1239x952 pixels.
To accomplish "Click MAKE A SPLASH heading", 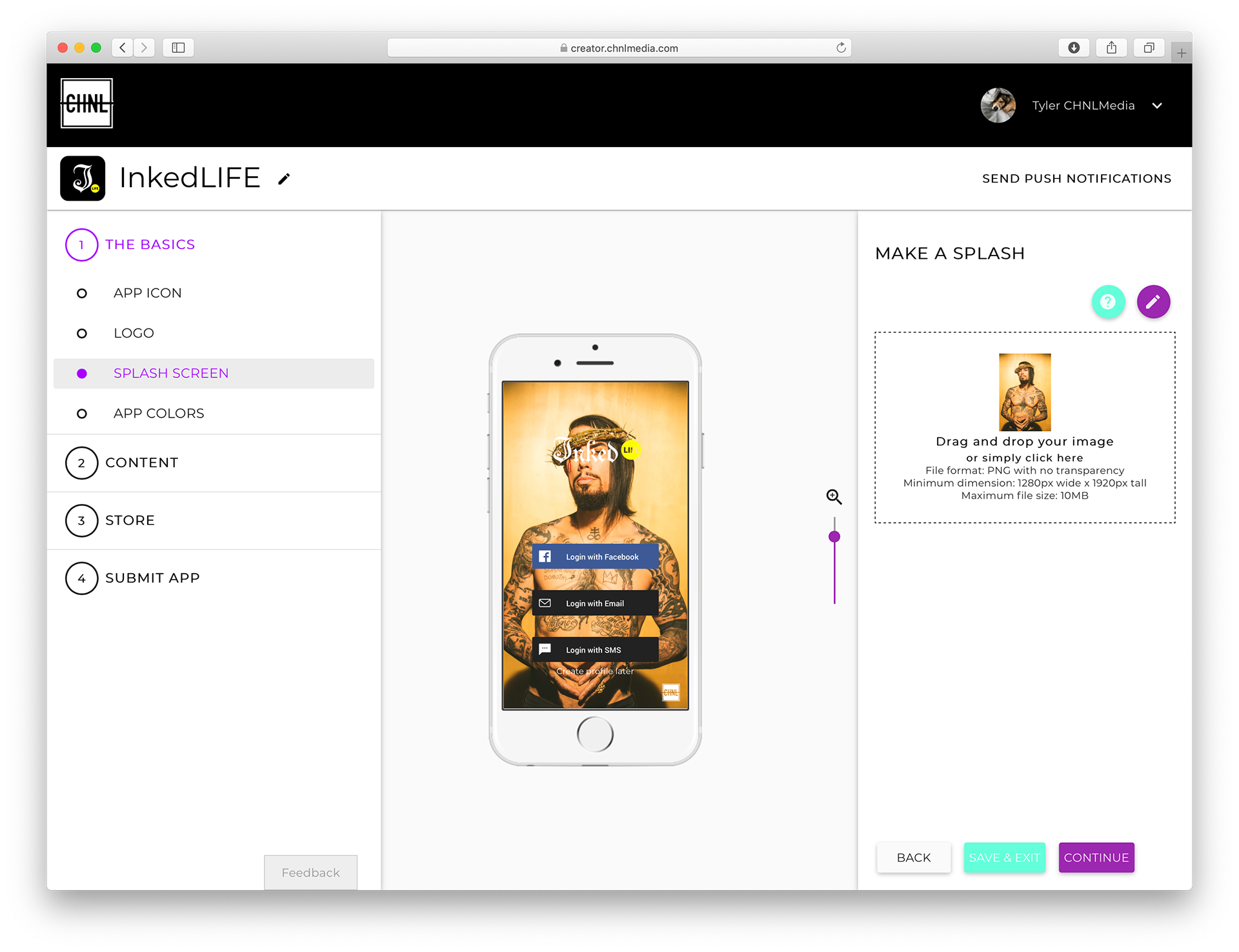I will pyautogui.click(x=949, y=254).
